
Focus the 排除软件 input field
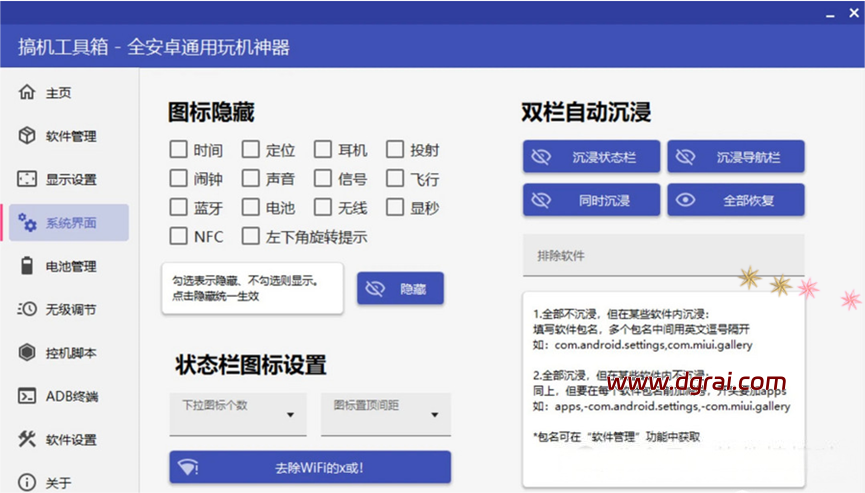[x=663, y=256]
